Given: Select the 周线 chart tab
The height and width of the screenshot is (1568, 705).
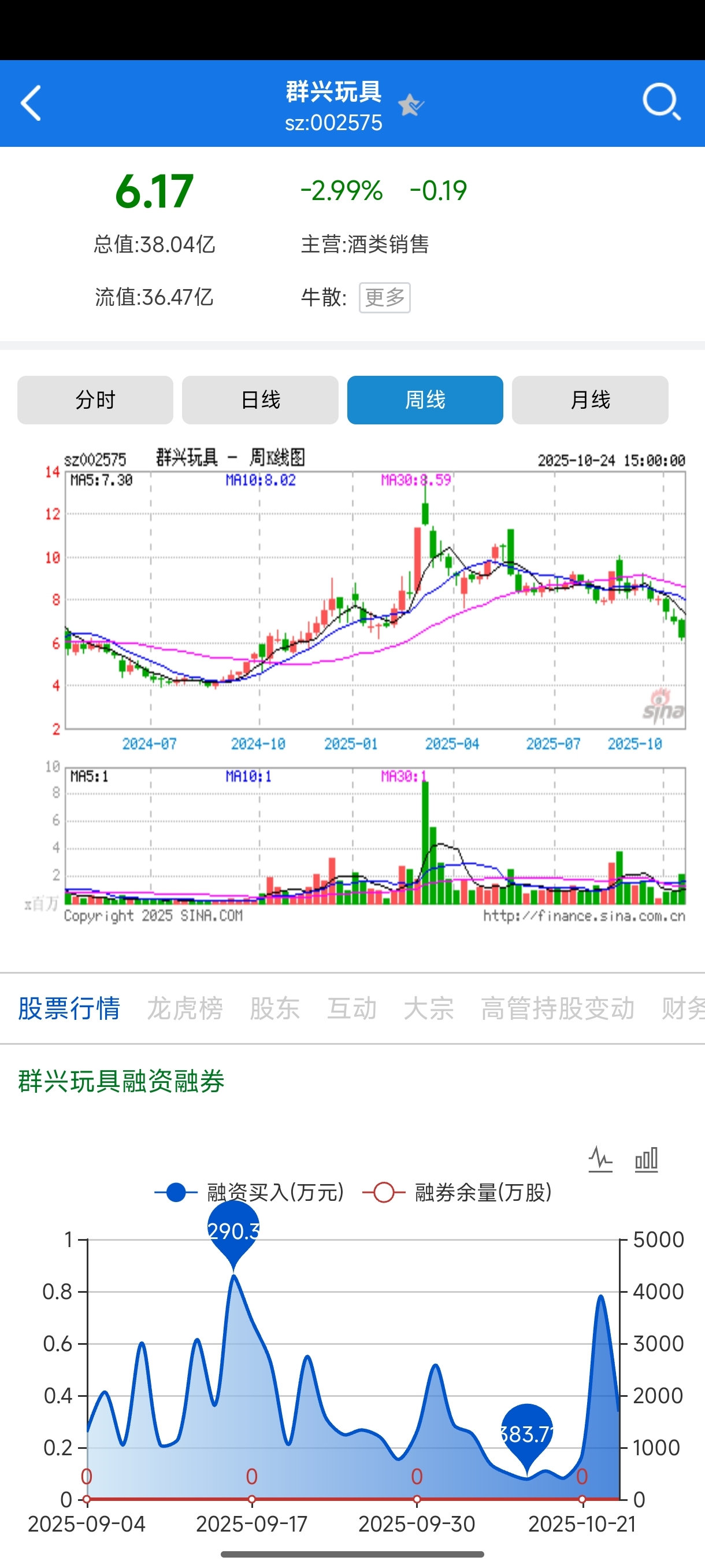Looking at the screenshot, I should coord(425,400).
